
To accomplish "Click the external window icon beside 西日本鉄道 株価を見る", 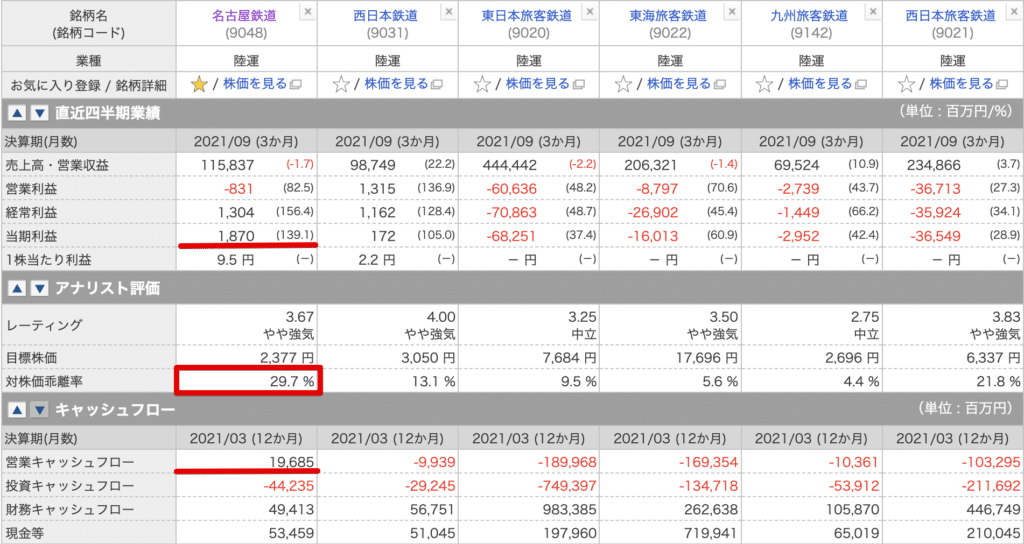I will pyautogui.click(x=436, y=85).
